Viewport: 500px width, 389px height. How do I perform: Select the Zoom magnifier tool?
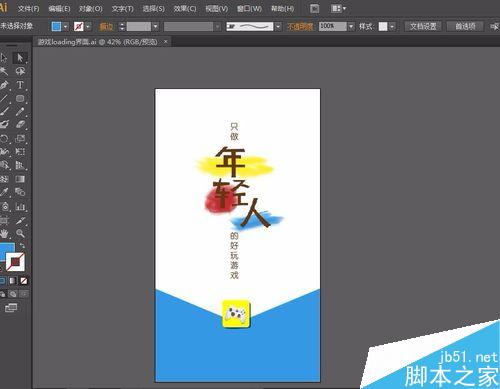coord(20,233)
